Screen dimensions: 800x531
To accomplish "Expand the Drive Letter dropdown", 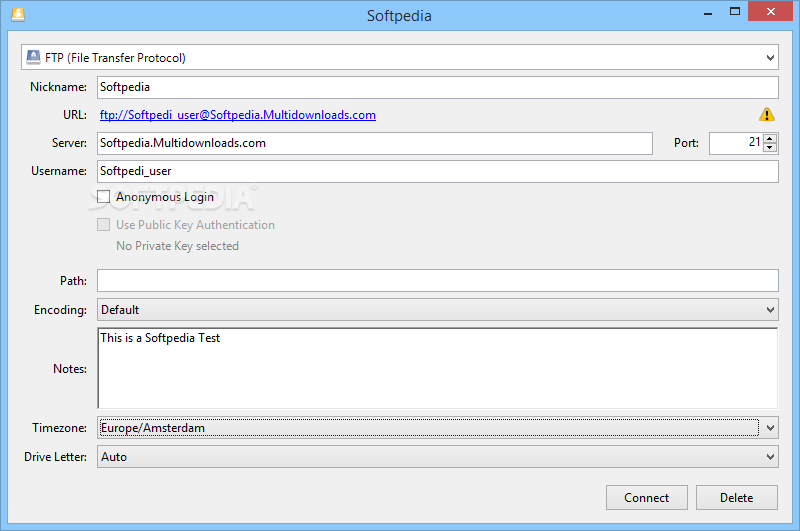I will (438, 457).
